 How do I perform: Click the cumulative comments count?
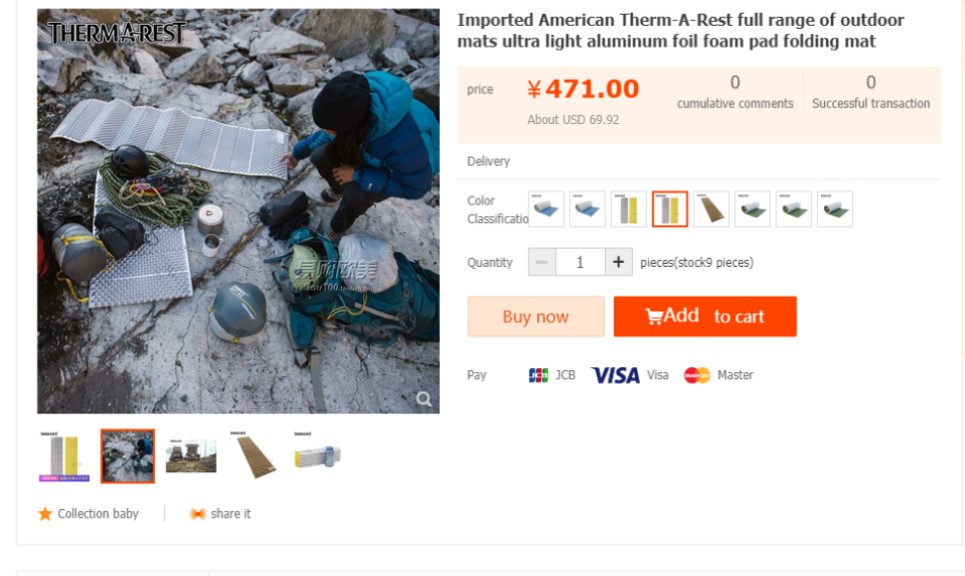(735, 83)
